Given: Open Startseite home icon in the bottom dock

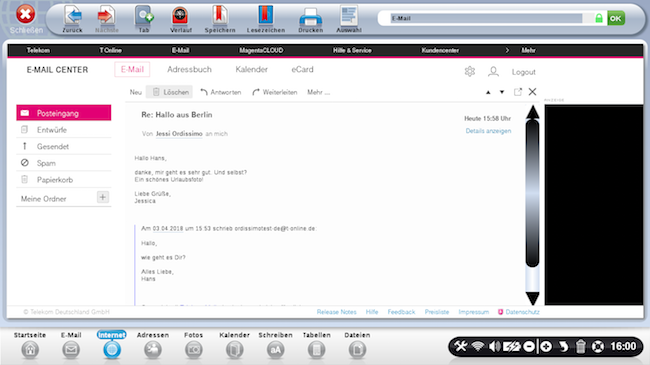Looking at the screenshot, I should click(x=30, y=350).
